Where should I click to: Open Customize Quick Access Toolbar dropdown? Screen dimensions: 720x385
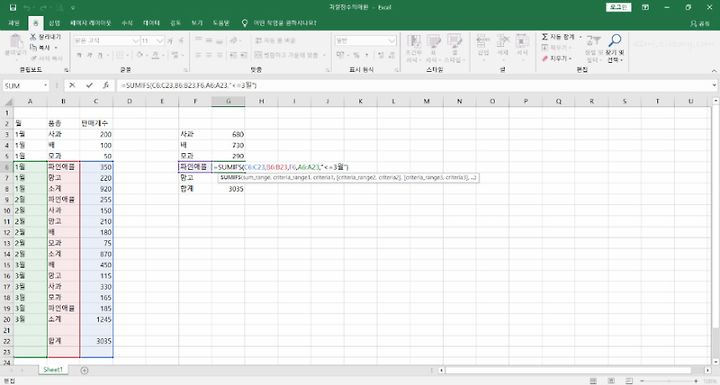[x=73, y=7]
